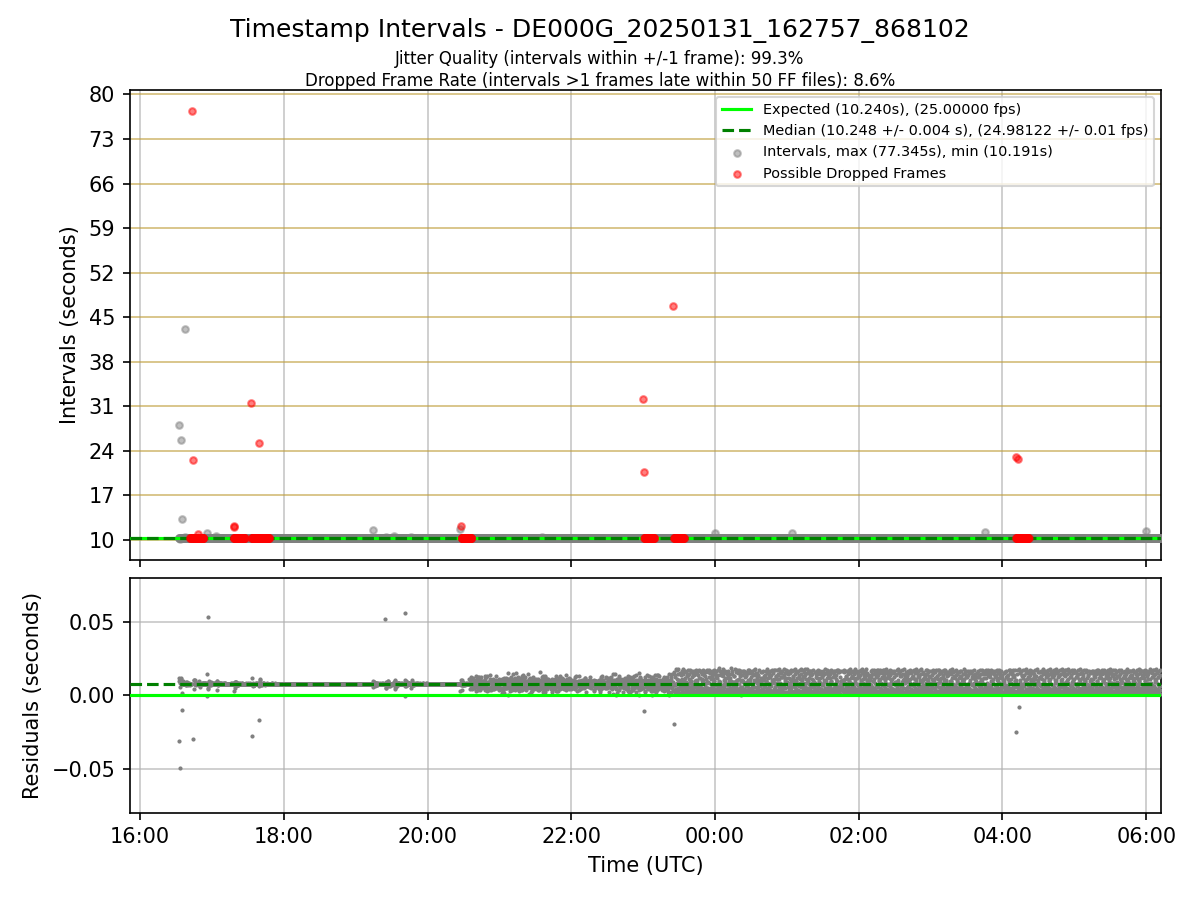Screen dimensions: 1200x900
Task: Click the 80 tick label on the intervals axis
Action: (104, 95)
